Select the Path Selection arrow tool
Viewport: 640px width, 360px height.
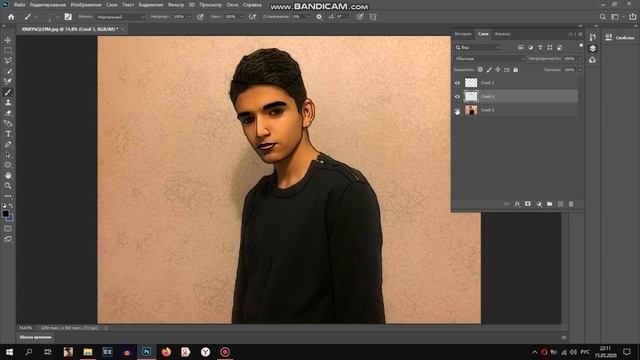8,155
